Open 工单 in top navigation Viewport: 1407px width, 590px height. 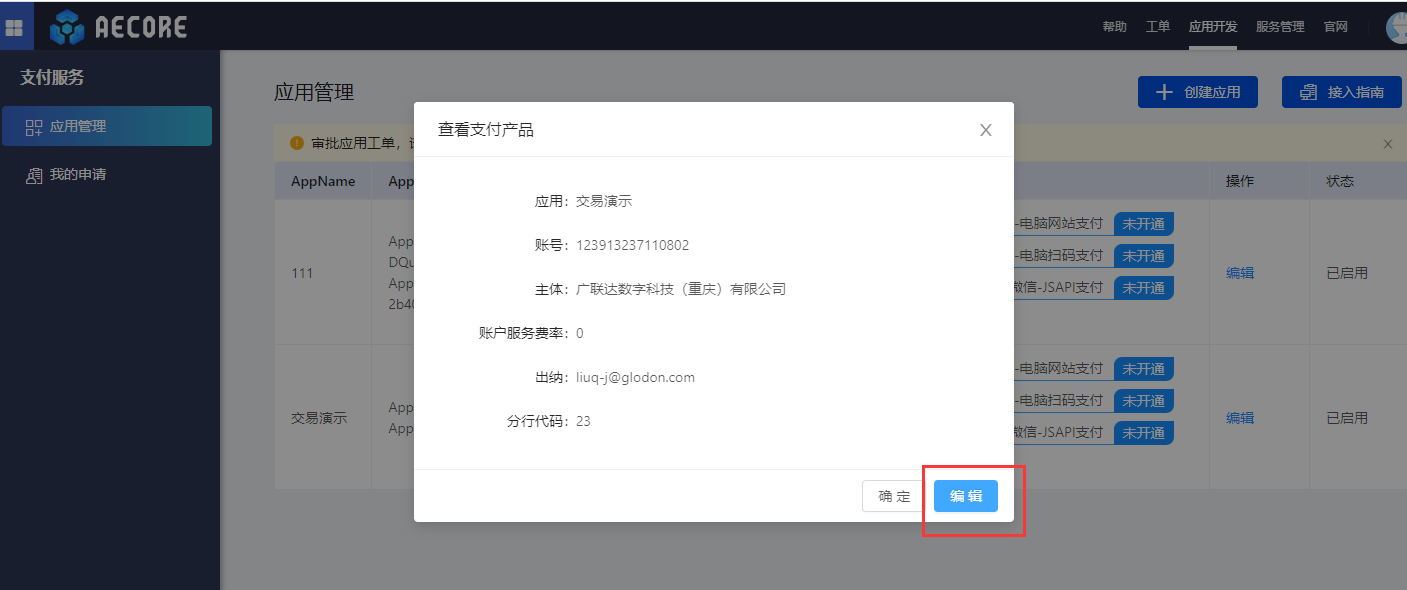point(1157,27)
